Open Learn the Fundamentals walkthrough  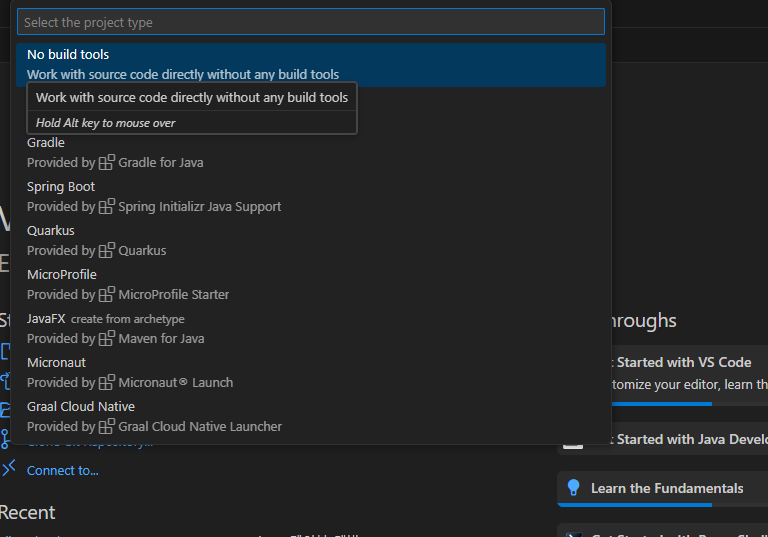(x=663, y=488)
